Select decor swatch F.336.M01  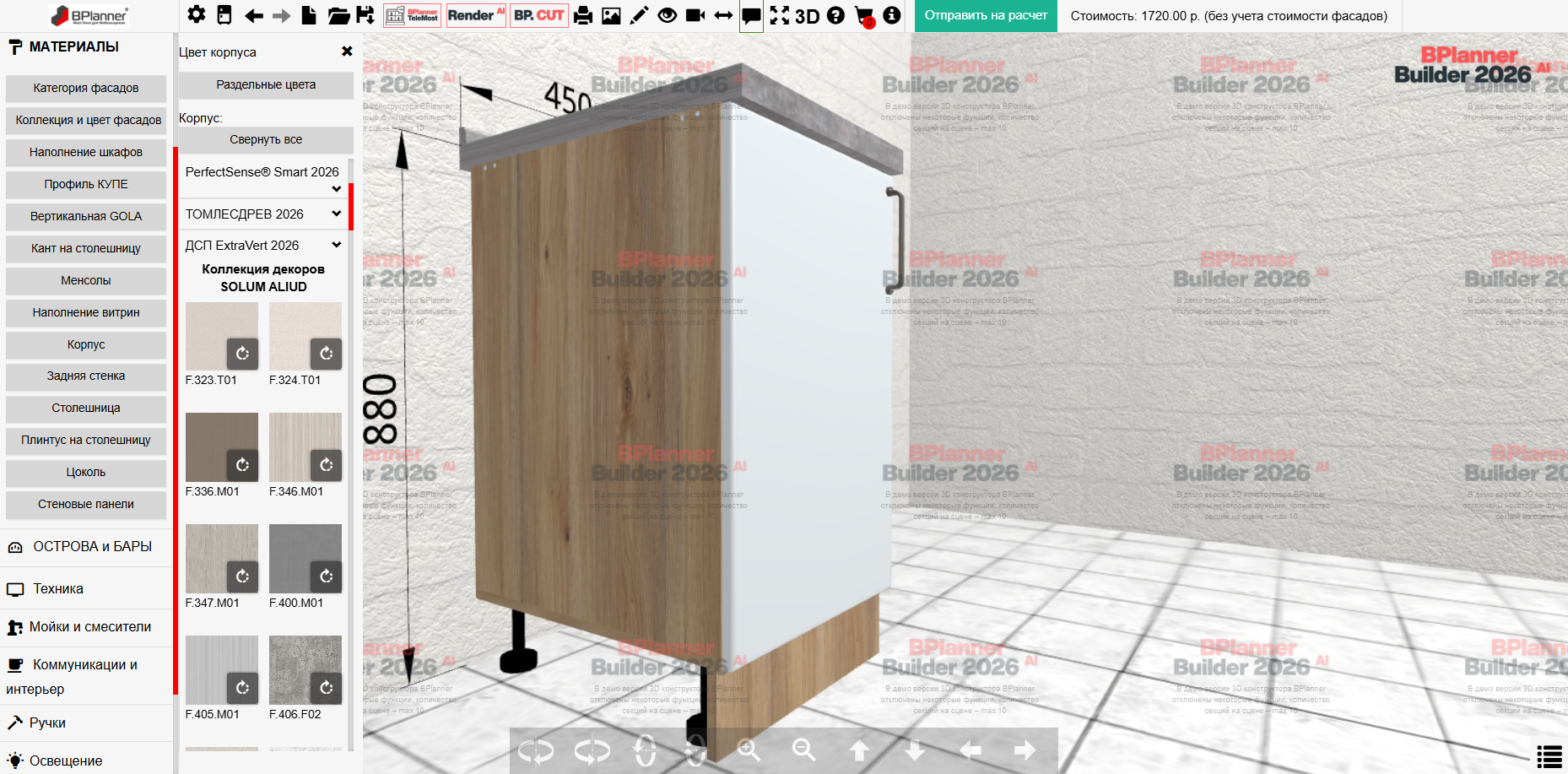tap(222, 447)
